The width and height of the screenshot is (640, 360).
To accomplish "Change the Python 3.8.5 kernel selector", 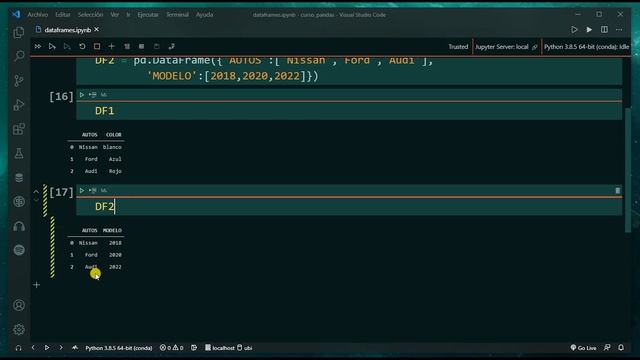I will pos(586,47).
